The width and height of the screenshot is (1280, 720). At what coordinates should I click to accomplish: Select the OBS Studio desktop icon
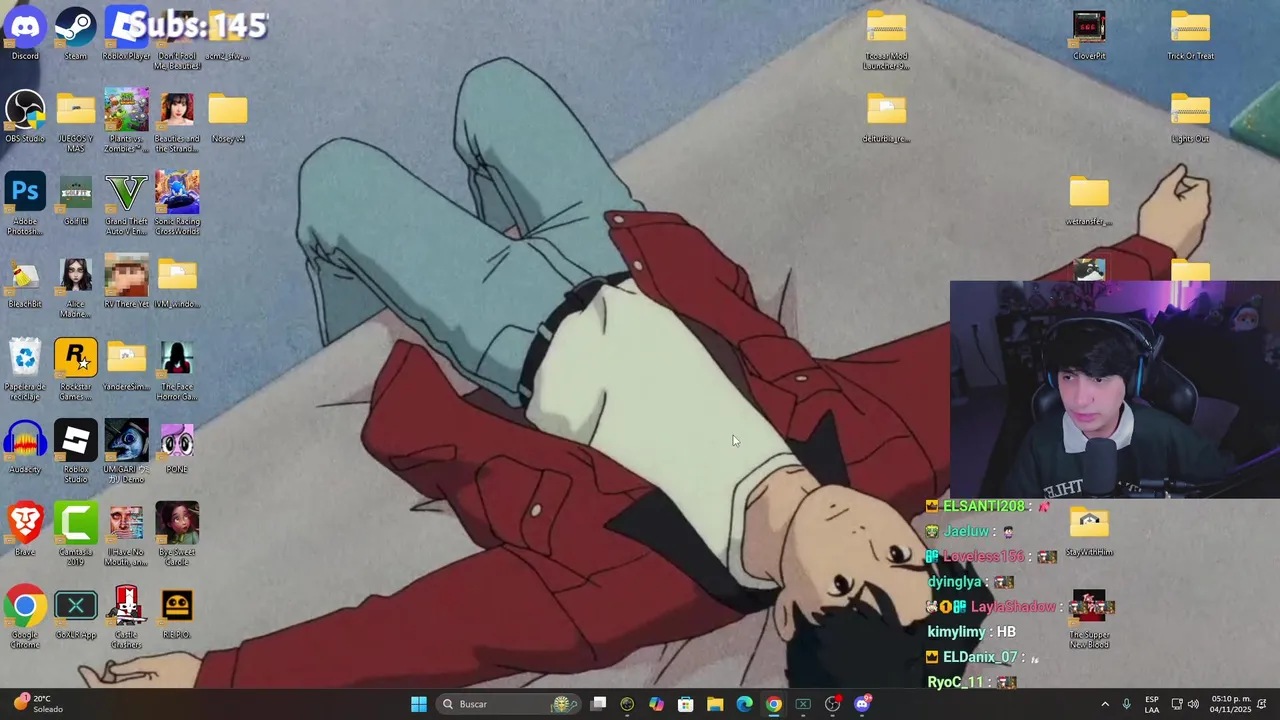coord(25,116)
